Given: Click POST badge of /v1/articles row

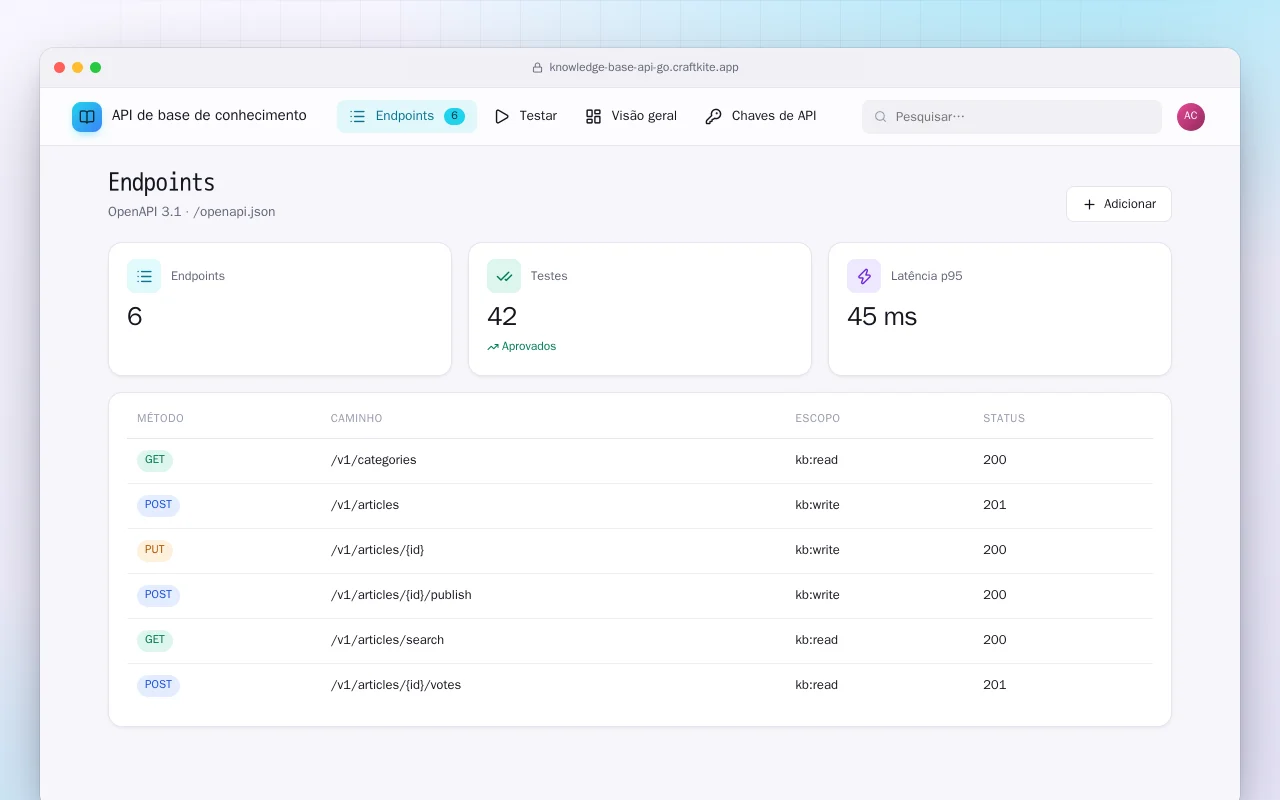Looking at the screenshot, I should pyautogui.click(x=158, y=506).
